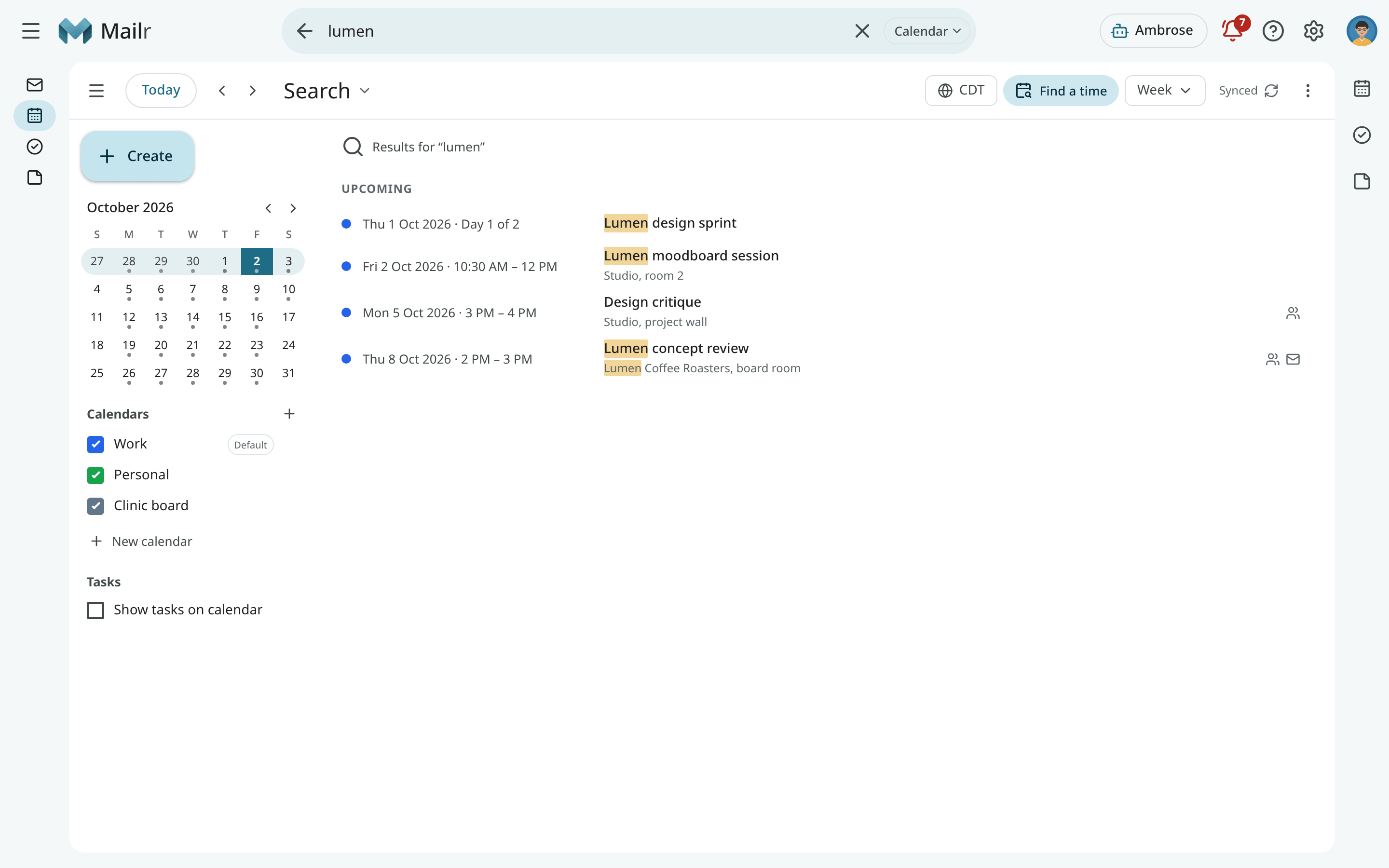Screen dimensions: 1389x868
Task: Open the Lumen concept review result
Action: (x=821, y=359)
